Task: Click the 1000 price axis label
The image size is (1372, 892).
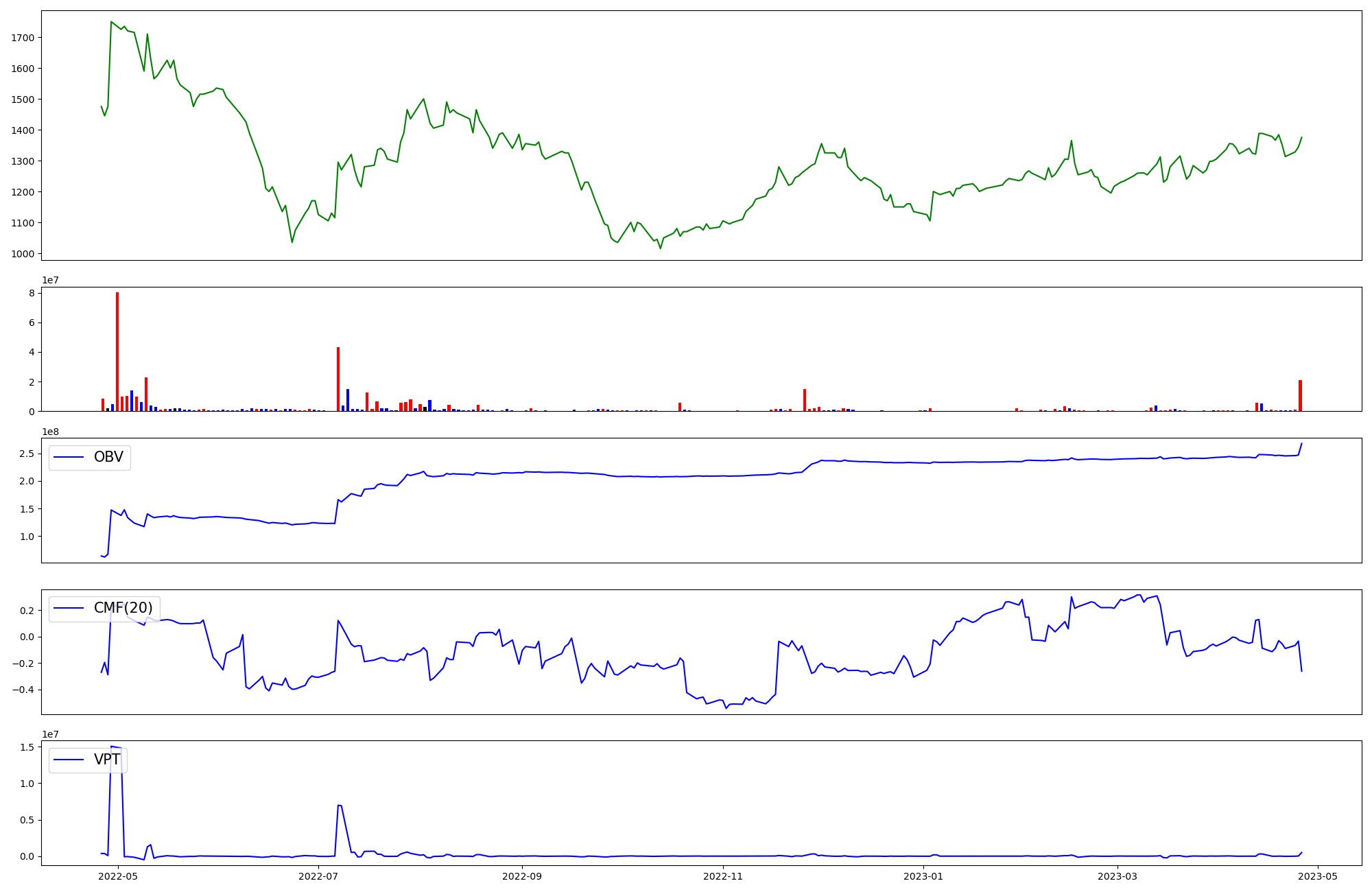Action: click(x=23, y=254)
